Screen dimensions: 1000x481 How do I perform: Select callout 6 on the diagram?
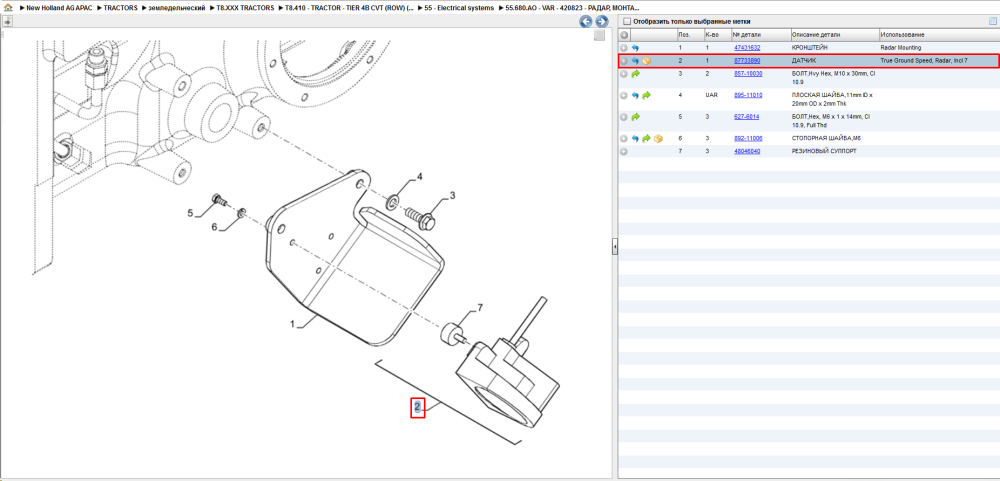tap(214, 226)
